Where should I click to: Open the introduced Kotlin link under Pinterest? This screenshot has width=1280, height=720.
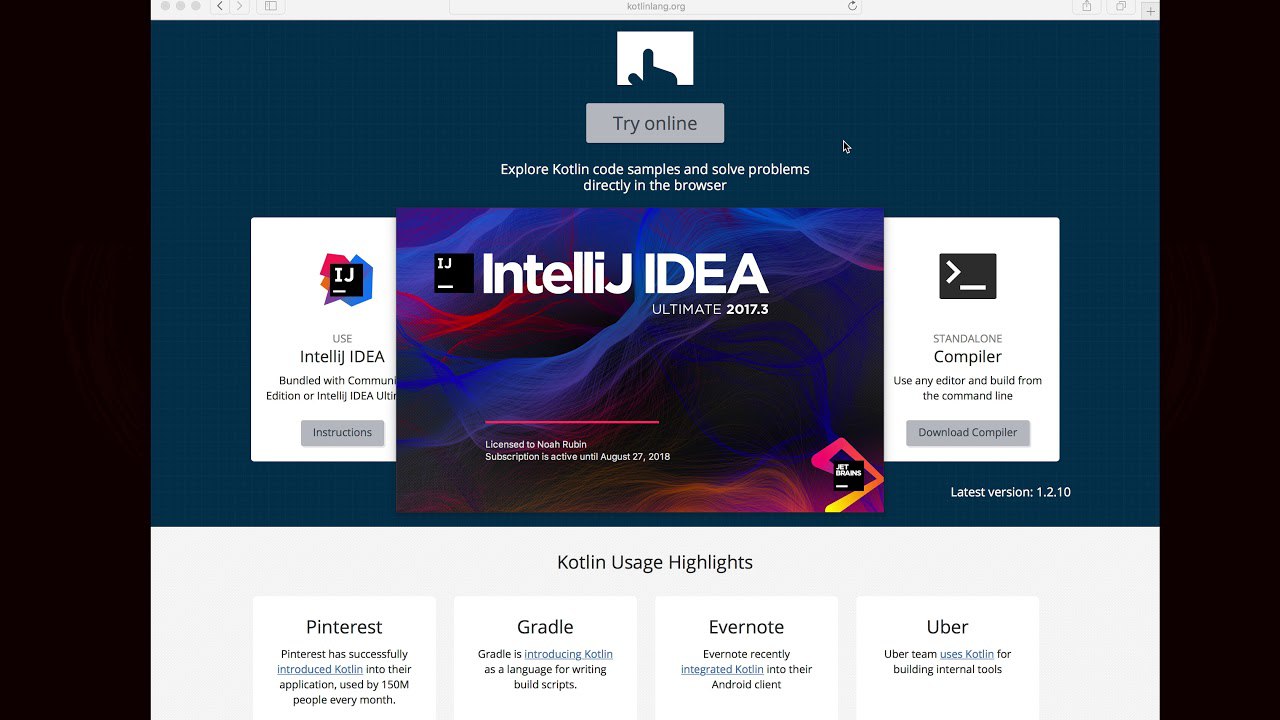pos(320,669)
